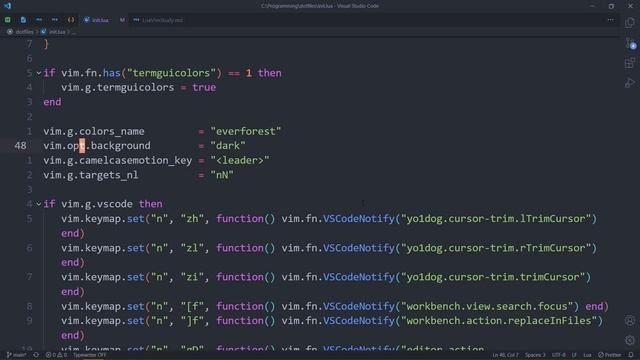Click the git branch indicator in status bar

(x=17, y=355)
